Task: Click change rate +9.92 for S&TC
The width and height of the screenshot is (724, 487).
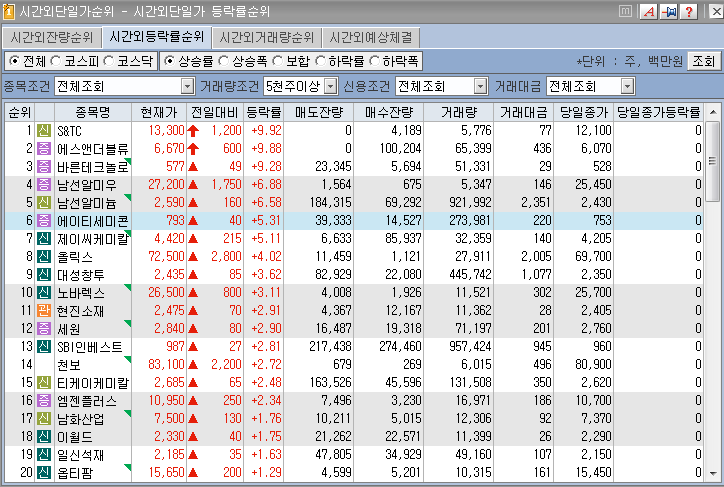Action: tap(266, 131)
